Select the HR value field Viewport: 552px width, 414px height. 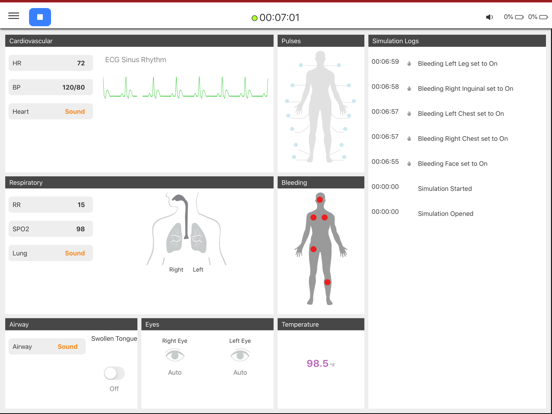(x=51, y=63)
